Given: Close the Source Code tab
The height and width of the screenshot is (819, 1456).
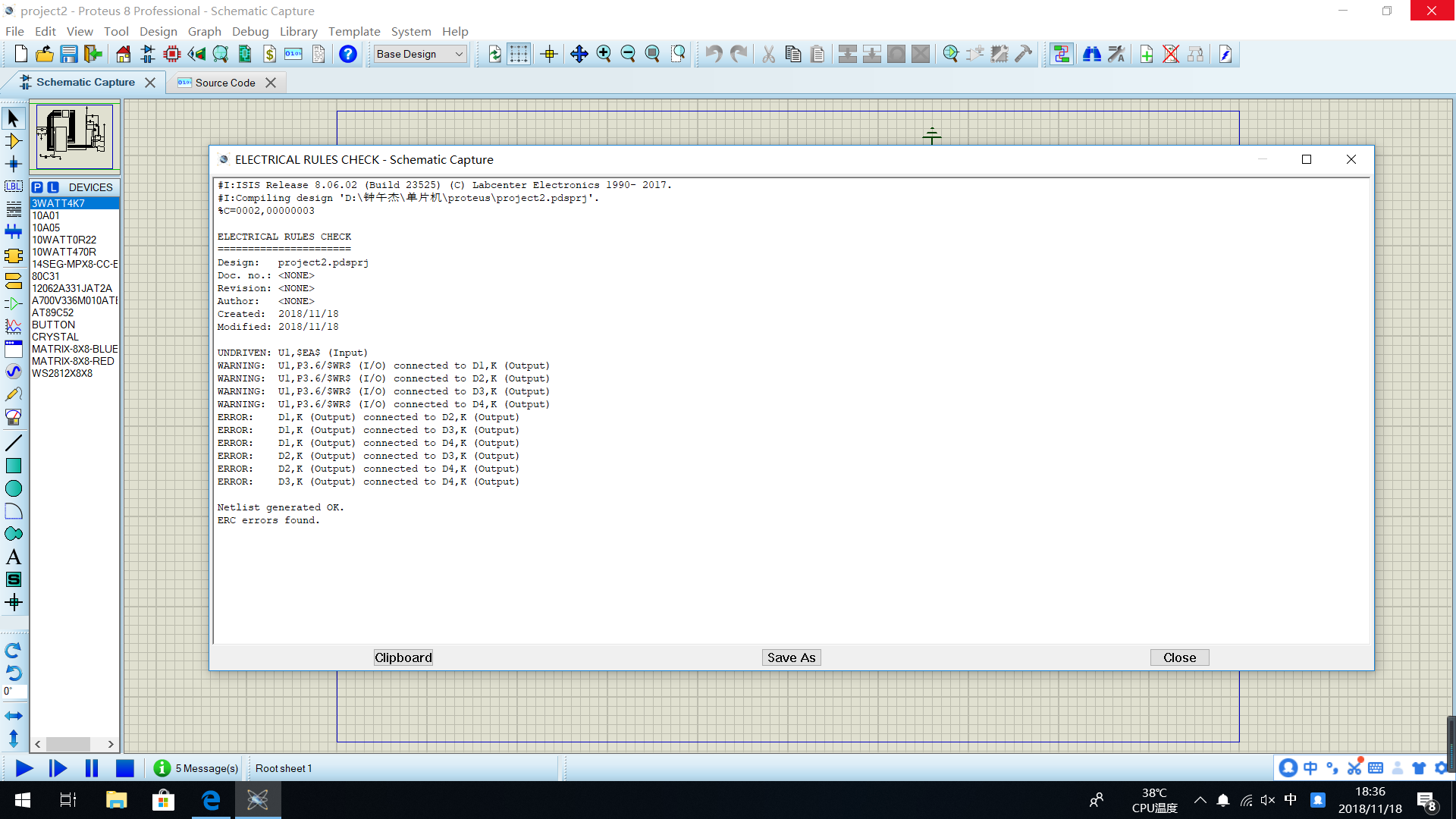Looking at the screenshot, I should coord(271,83).
